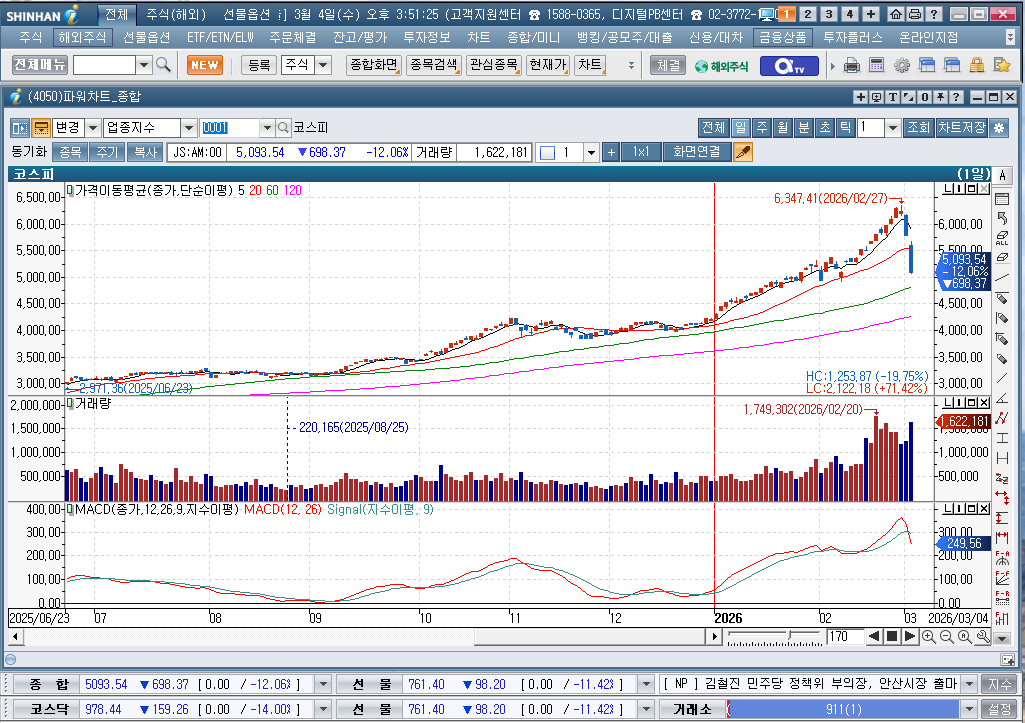1025x723 pixels.
Task: Open the 금융상품 menu
Action: (x=783, y=37)
